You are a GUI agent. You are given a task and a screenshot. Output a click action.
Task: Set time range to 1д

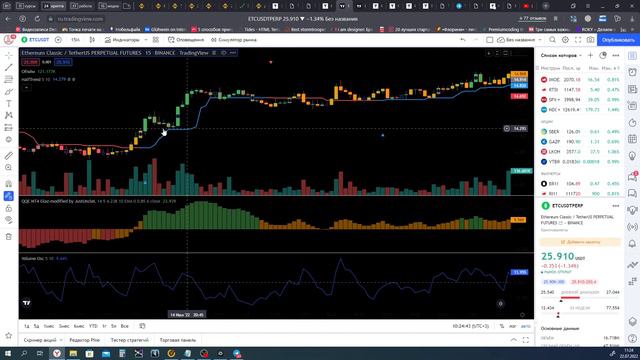coord(27,326)
